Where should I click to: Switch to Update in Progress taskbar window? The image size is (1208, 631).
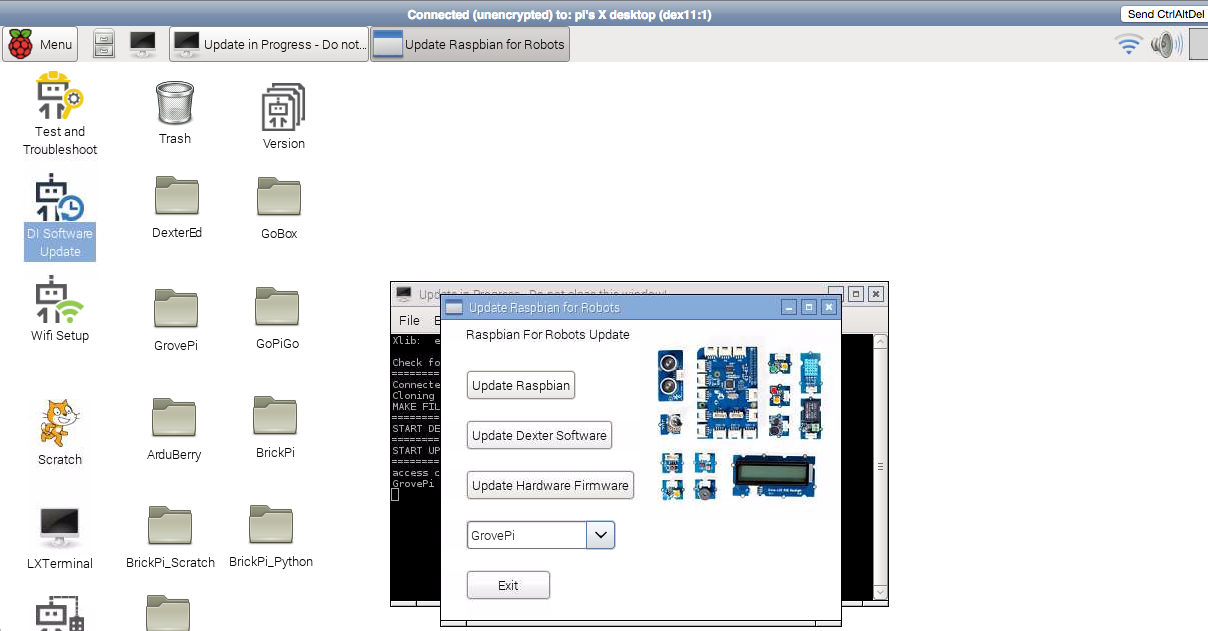[x=269, y=44]
